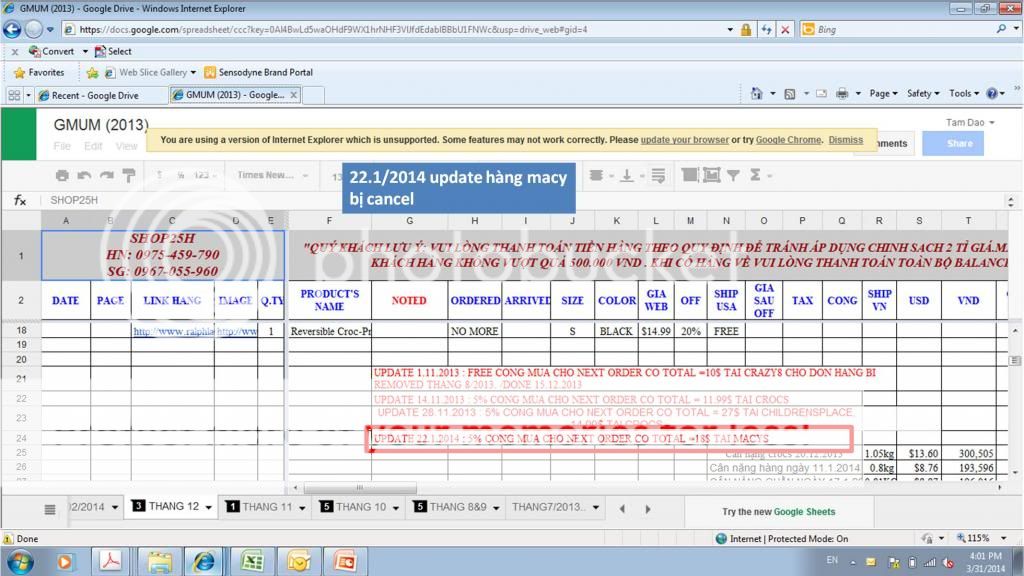This screenshot has width=1024, height=576.
Task: Switch to the THANG 11 sheet tab
Action: 259,507
